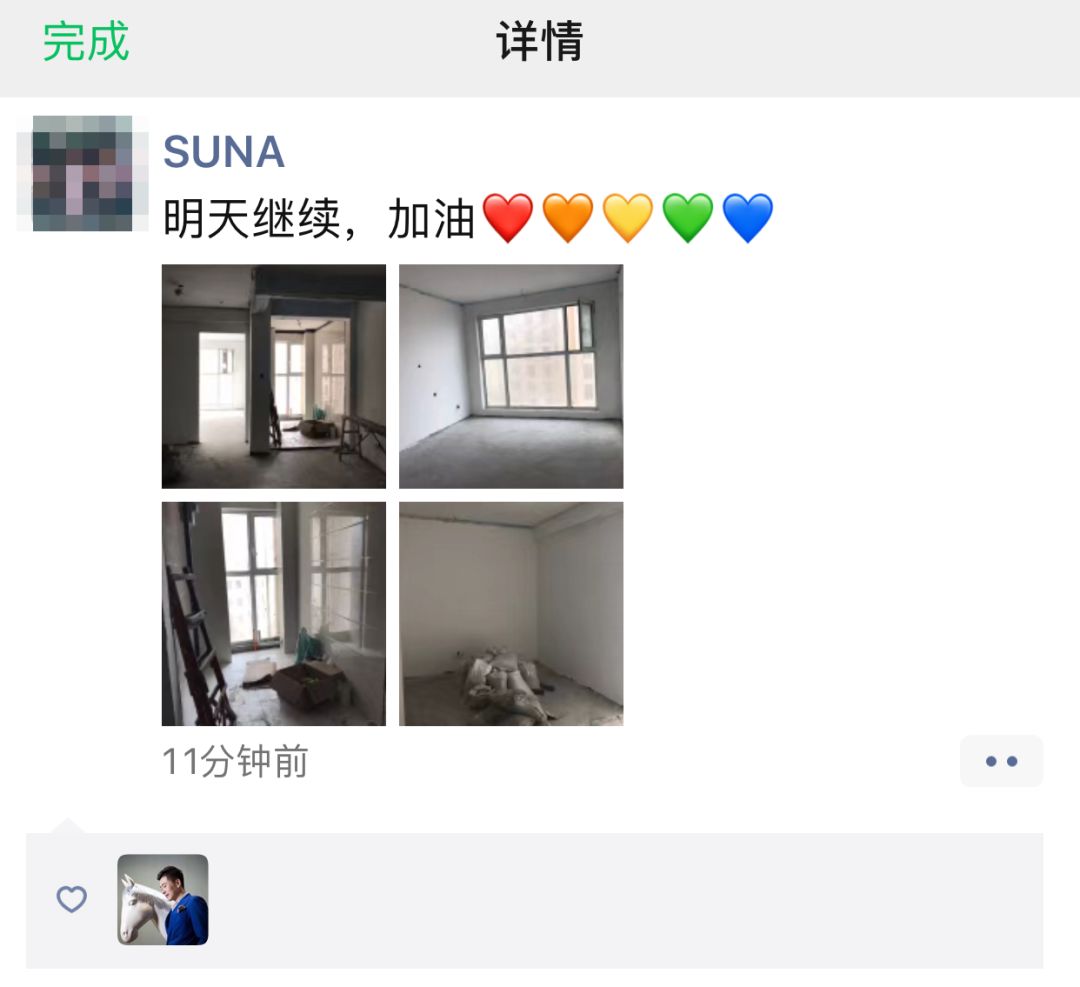Screen dimensions: 1080x987
Task: View the empty room with window photo
Action: (x=511, y=377)
